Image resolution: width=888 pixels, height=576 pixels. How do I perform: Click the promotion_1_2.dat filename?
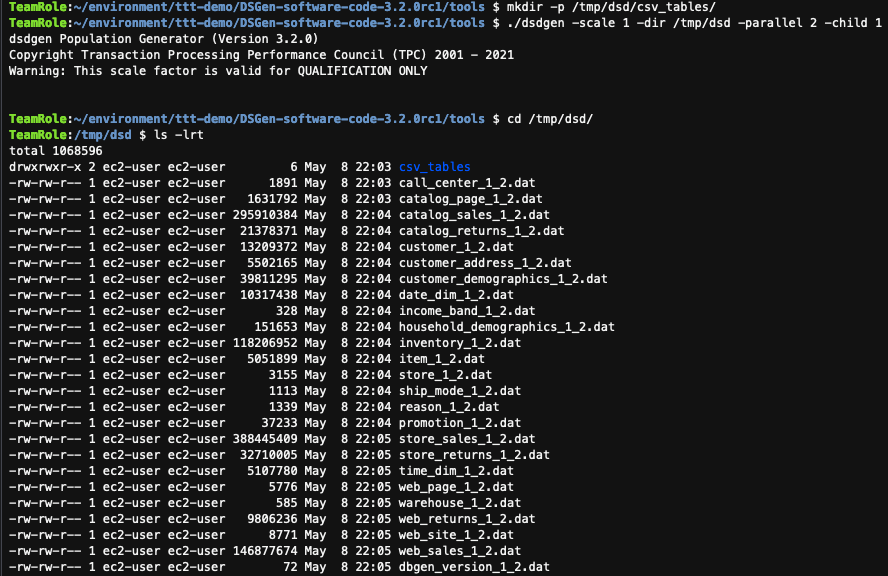tap(460, 423)
